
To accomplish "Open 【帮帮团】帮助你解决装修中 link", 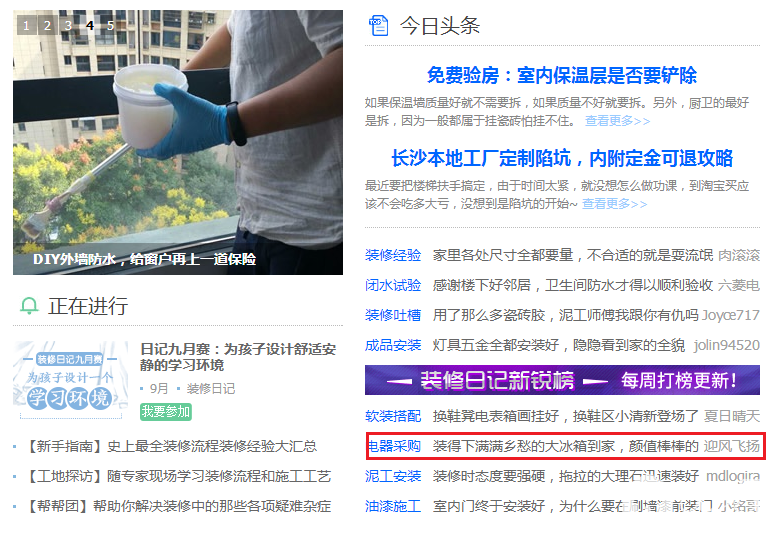I will pyautogui.click(x=177, y=506).
